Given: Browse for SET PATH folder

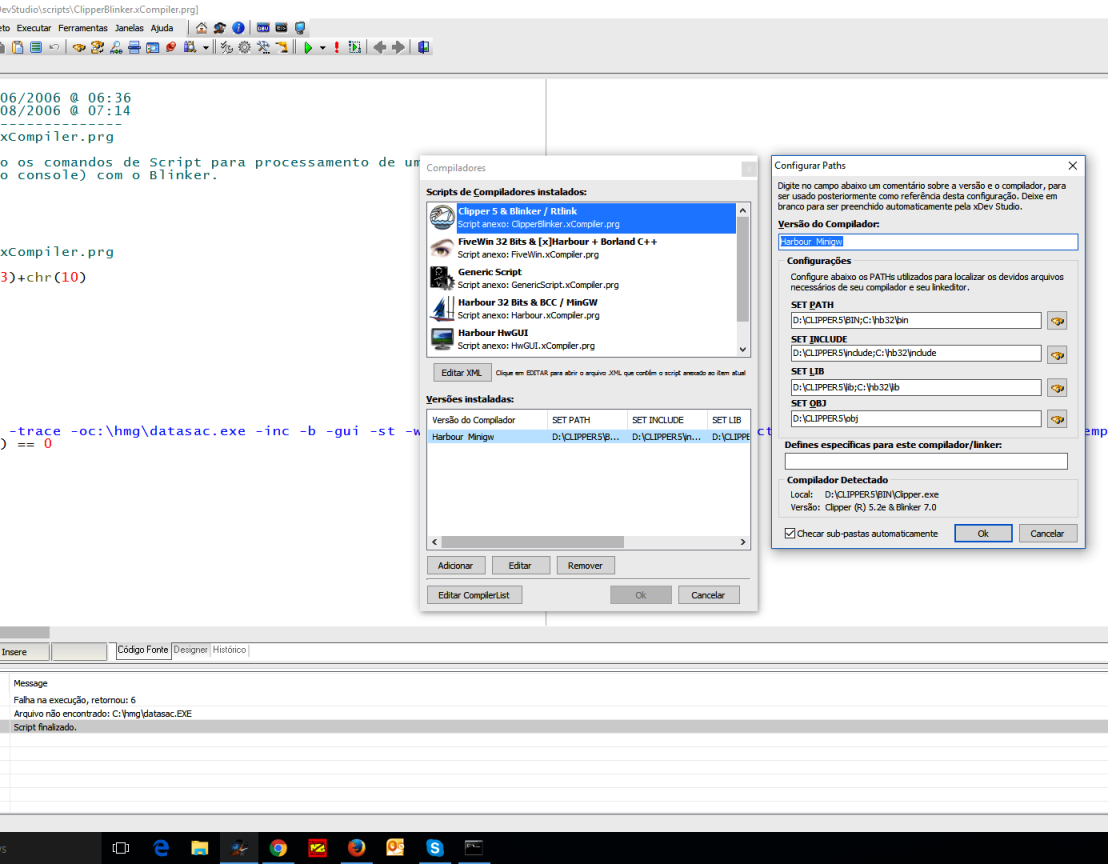Looking at the screenshot, I should pyautogui.click(x=1057, y=321).
